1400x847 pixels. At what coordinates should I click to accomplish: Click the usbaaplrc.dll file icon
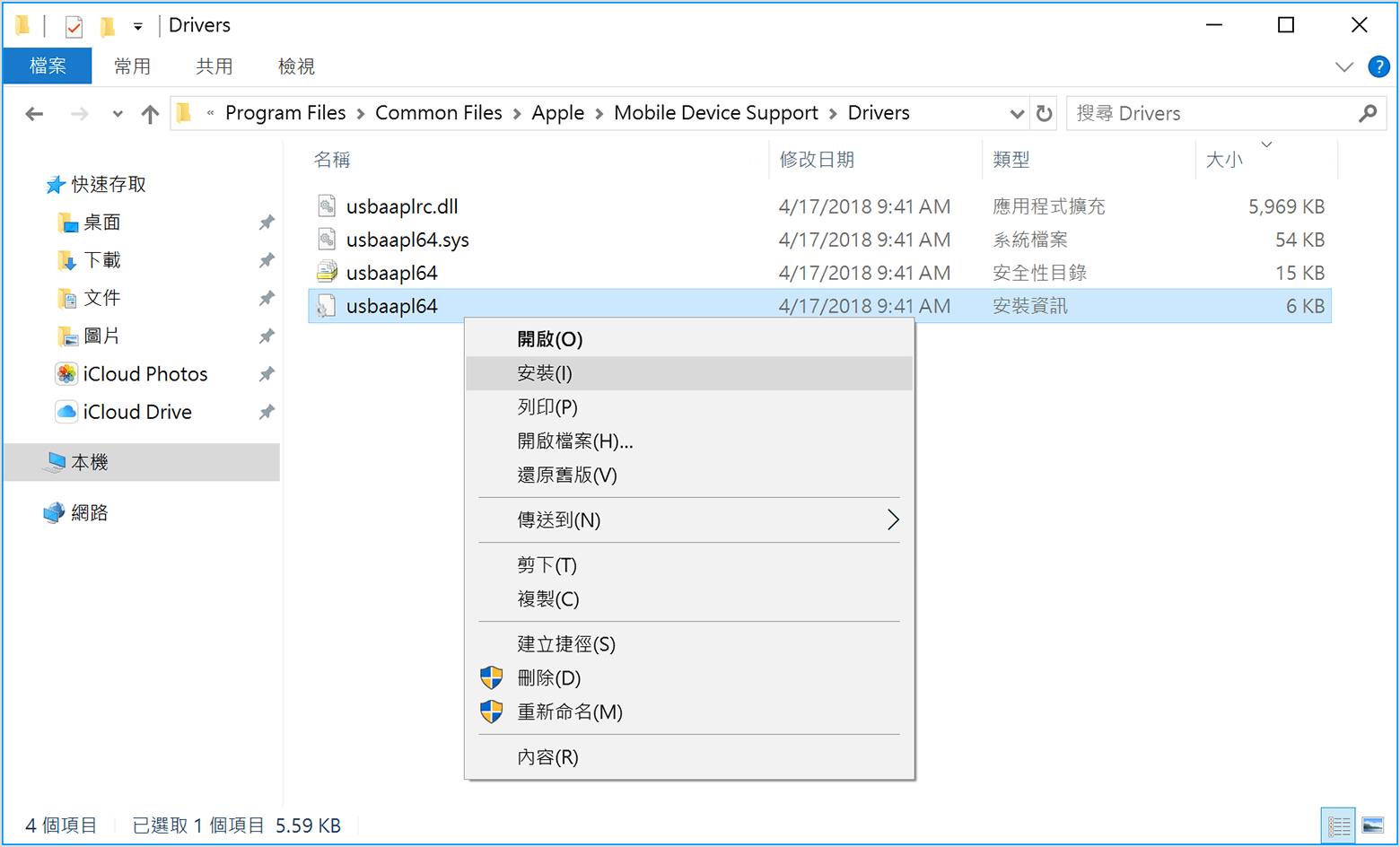(327, 206)
